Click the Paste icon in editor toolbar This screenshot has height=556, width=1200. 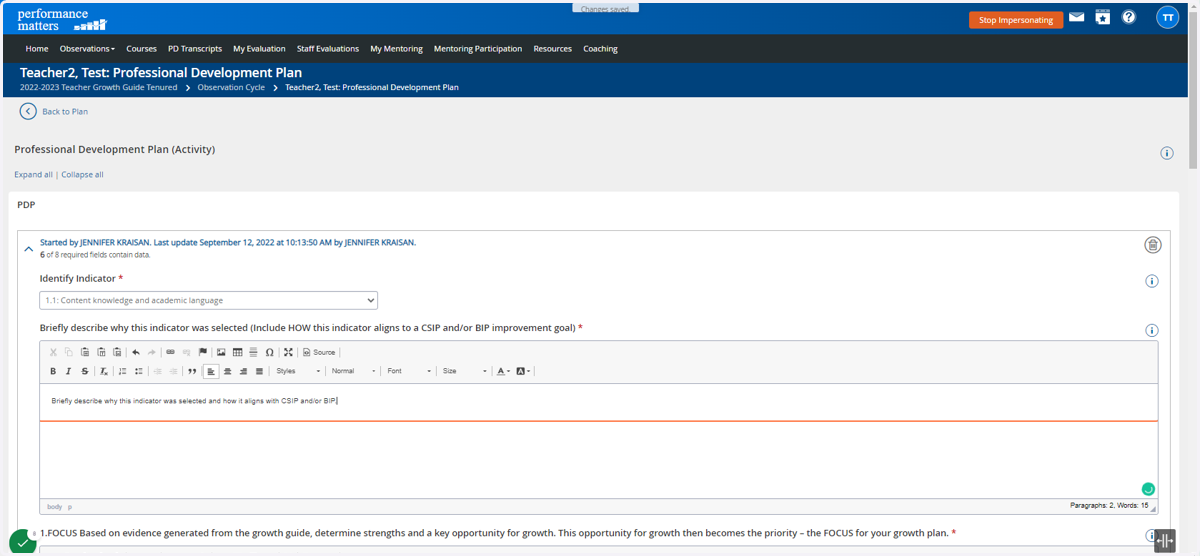click(85, 352)
